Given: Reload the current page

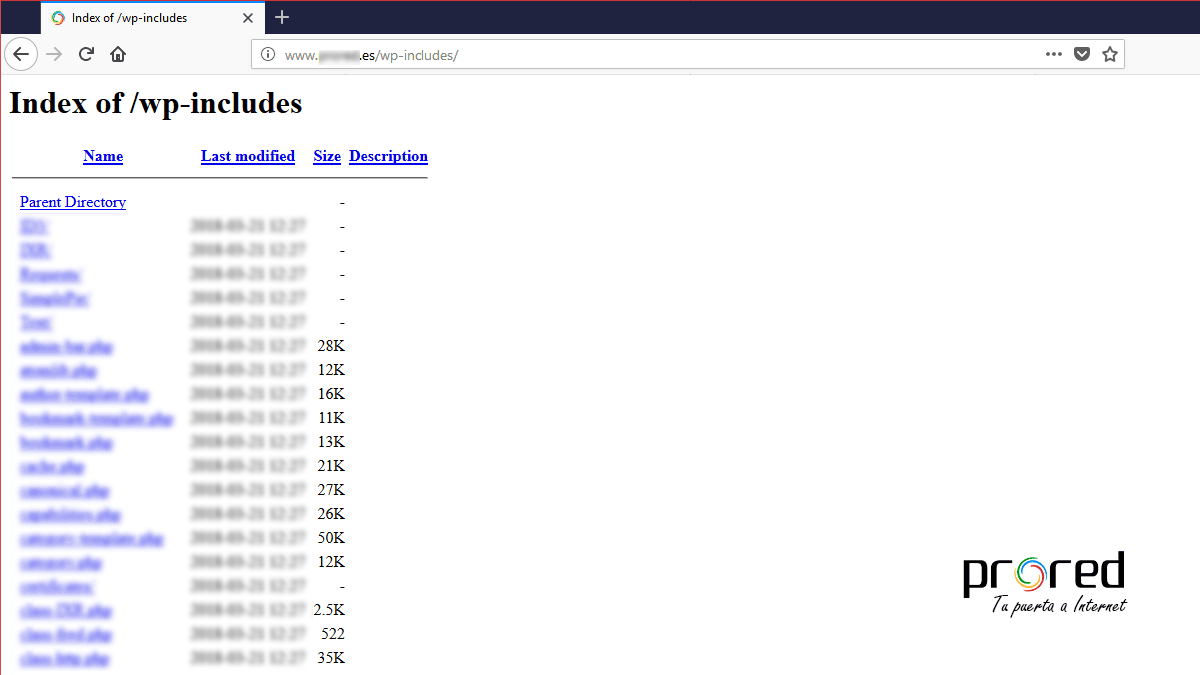Looking at the screenshot, I should point(86,54).
